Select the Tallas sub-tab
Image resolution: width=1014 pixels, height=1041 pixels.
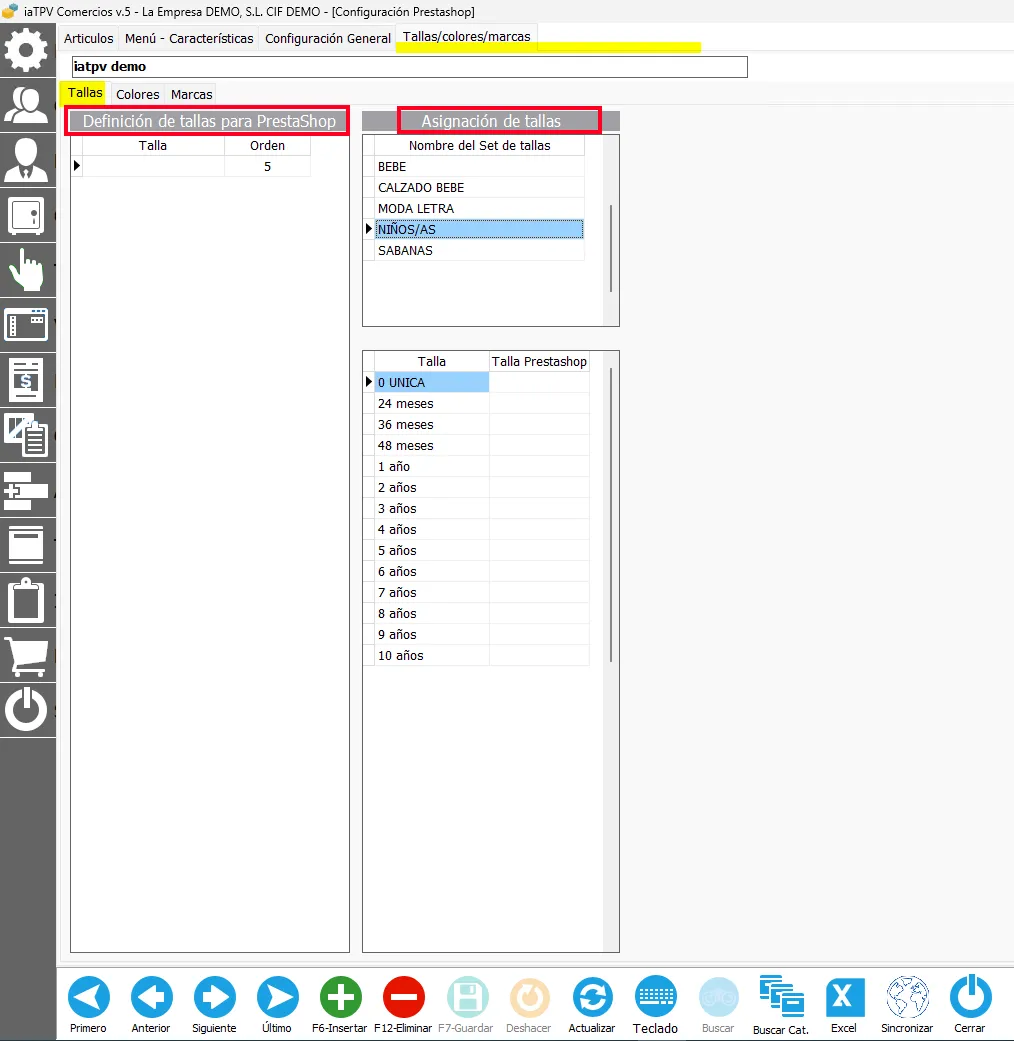pyautogui.click(x=85, y=93)
